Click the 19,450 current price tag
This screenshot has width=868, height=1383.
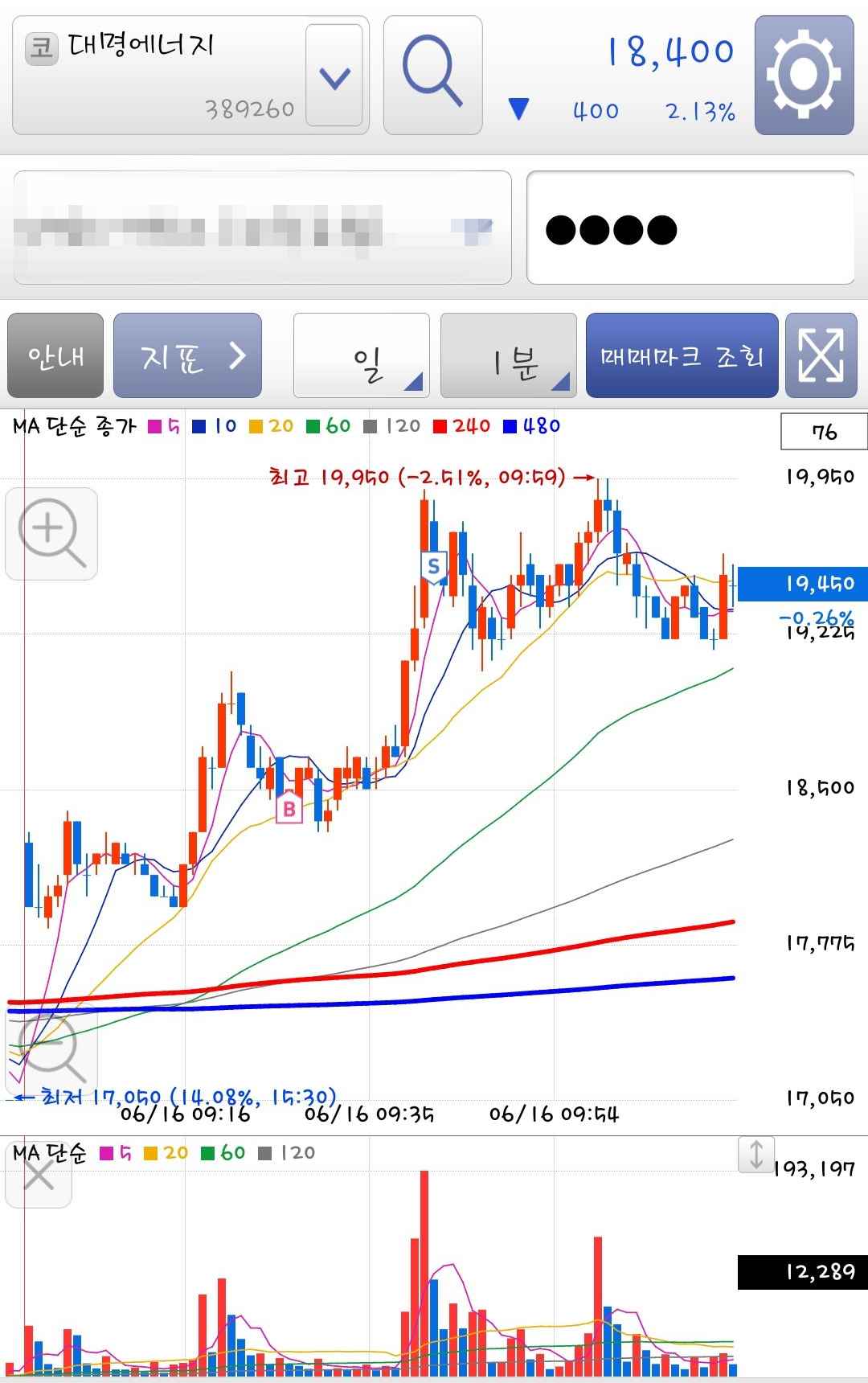tap(802, 584)
